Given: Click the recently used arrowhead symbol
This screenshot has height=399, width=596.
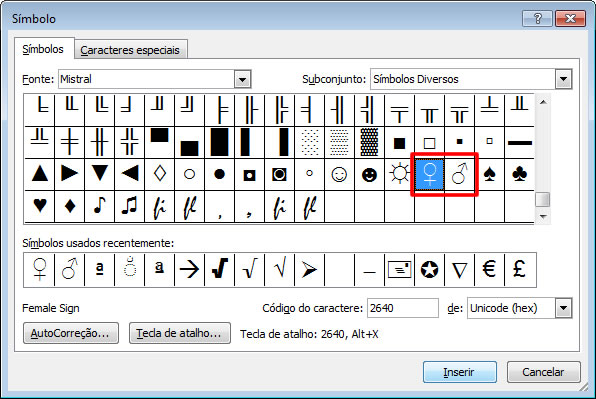Looking at the screenshot, I should 309,269.
